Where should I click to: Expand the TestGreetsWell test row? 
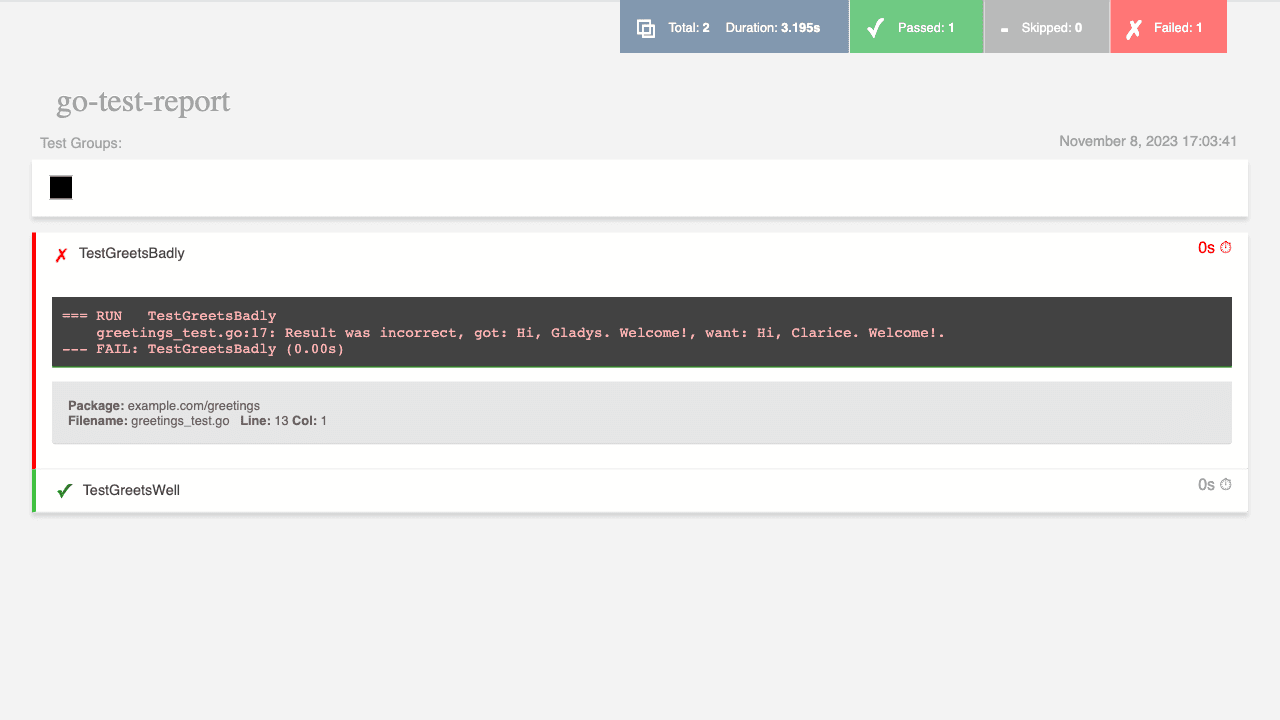click(131, 490)
